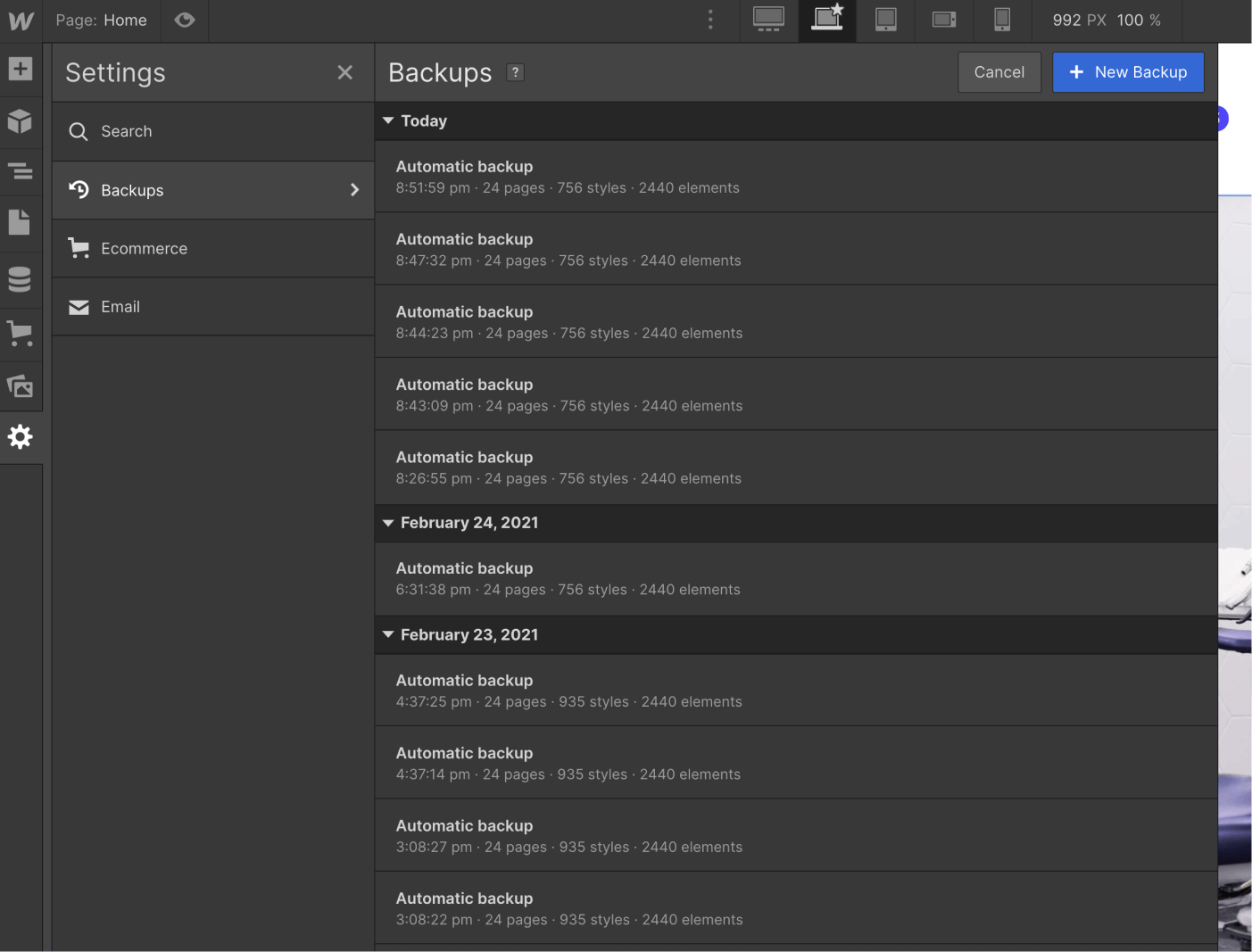Open the Assets panel
This screenshot has height=952, width=1252.
click(x=20, y=386)
